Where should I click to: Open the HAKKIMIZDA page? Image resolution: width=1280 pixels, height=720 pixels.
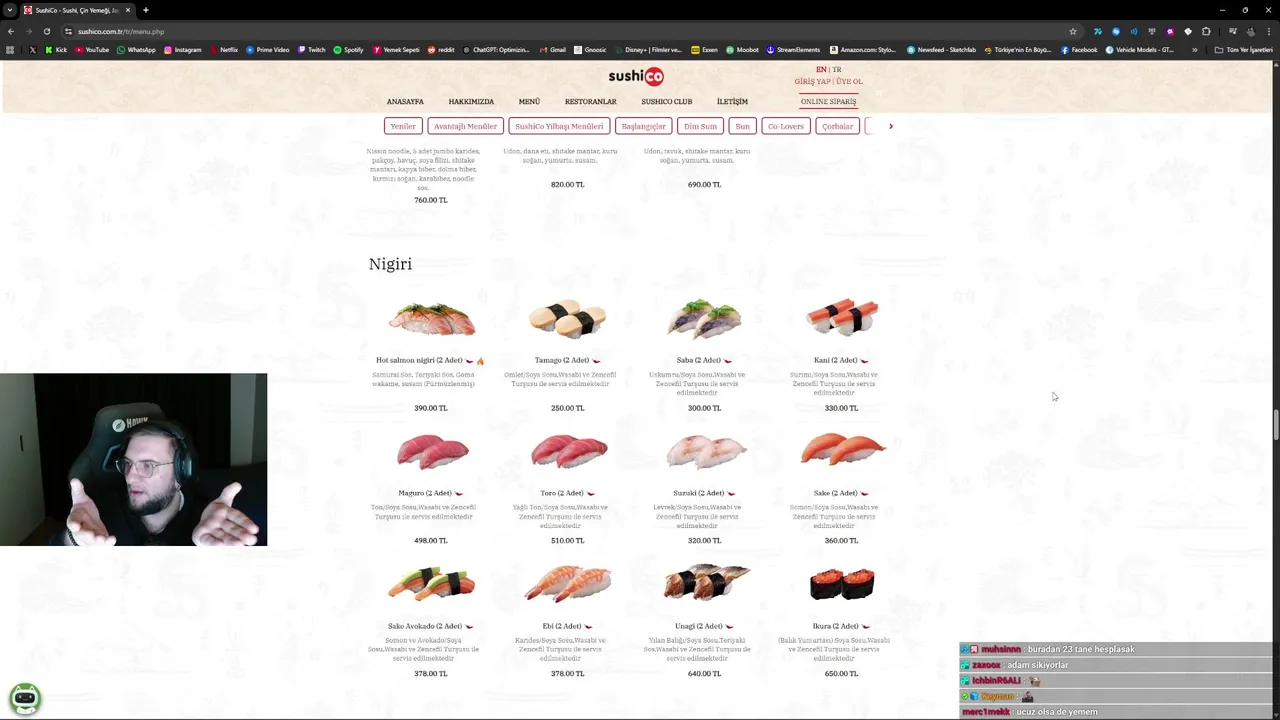click(x=471, y=101)
